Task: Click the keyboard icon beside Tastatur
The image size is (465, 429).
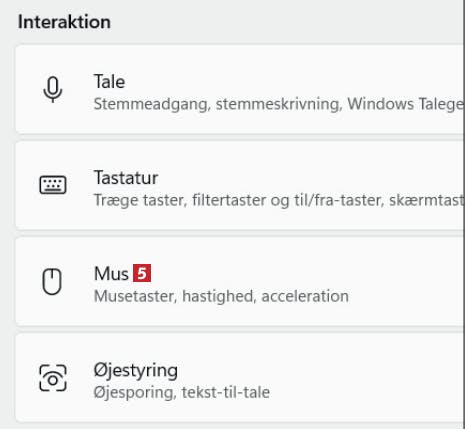Action: [x=53, y=185]
